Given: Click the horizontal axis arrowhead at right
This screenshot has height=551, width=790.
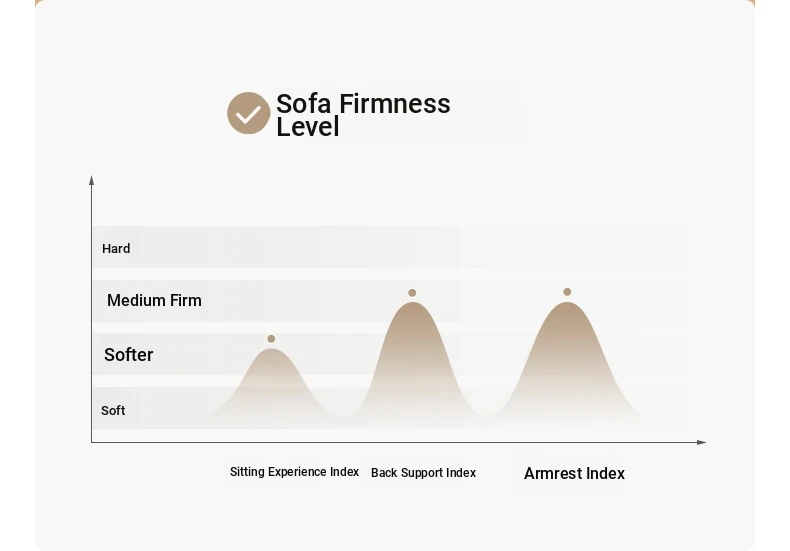Looking at the screenshot, I should [701, 442].
